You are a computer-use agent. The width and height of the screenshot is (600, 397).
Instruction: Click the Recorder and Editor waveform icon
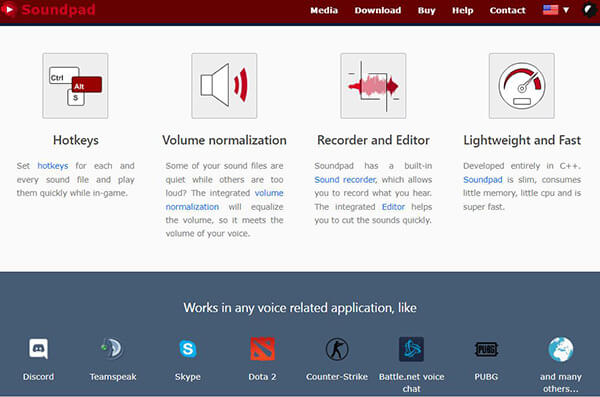coord(373,86)
